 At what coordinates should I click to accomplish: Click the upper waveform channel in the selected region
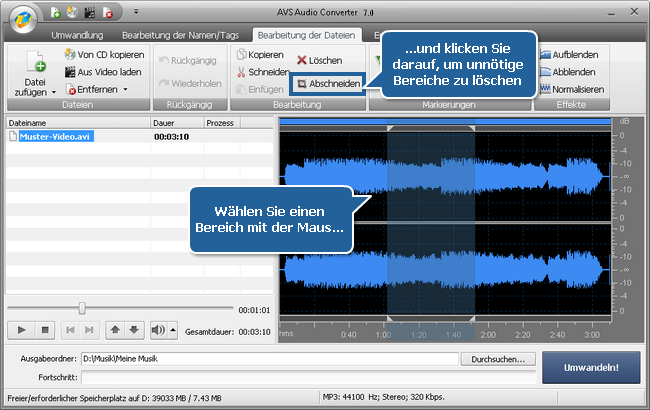(431, 176)
